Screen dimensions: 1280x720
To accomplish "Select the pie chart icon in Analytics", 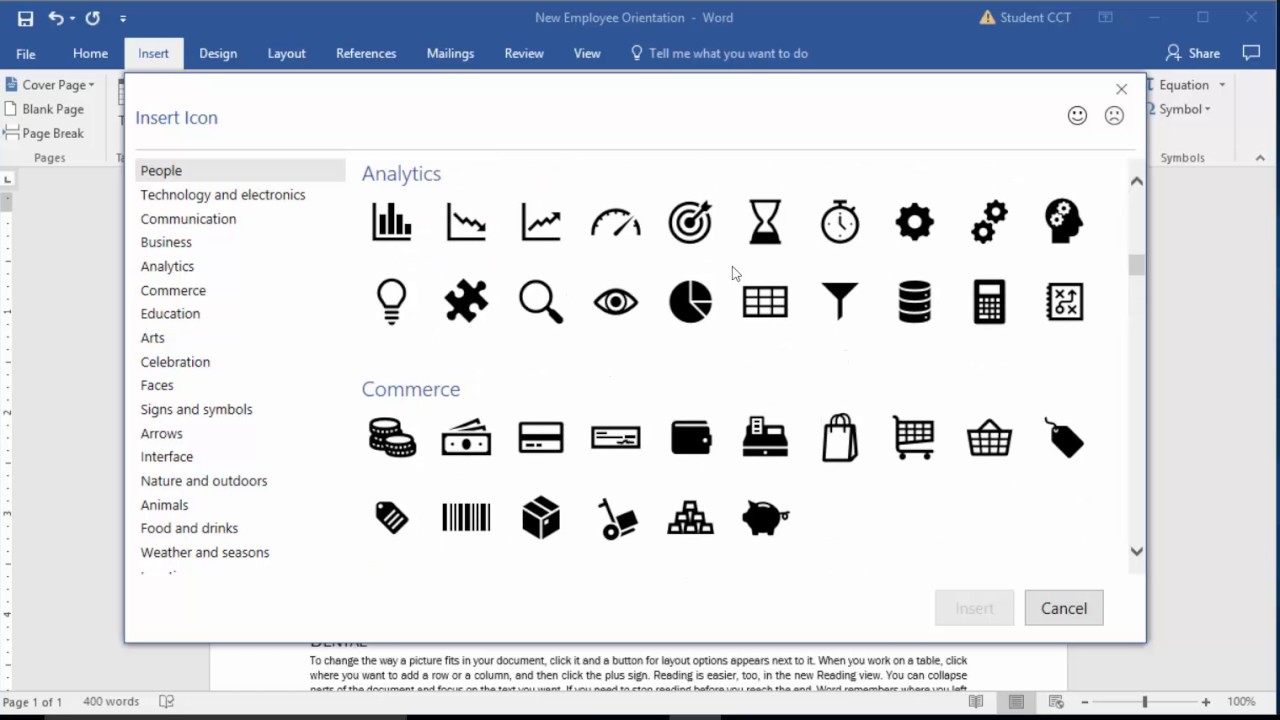I will (690, 301).
